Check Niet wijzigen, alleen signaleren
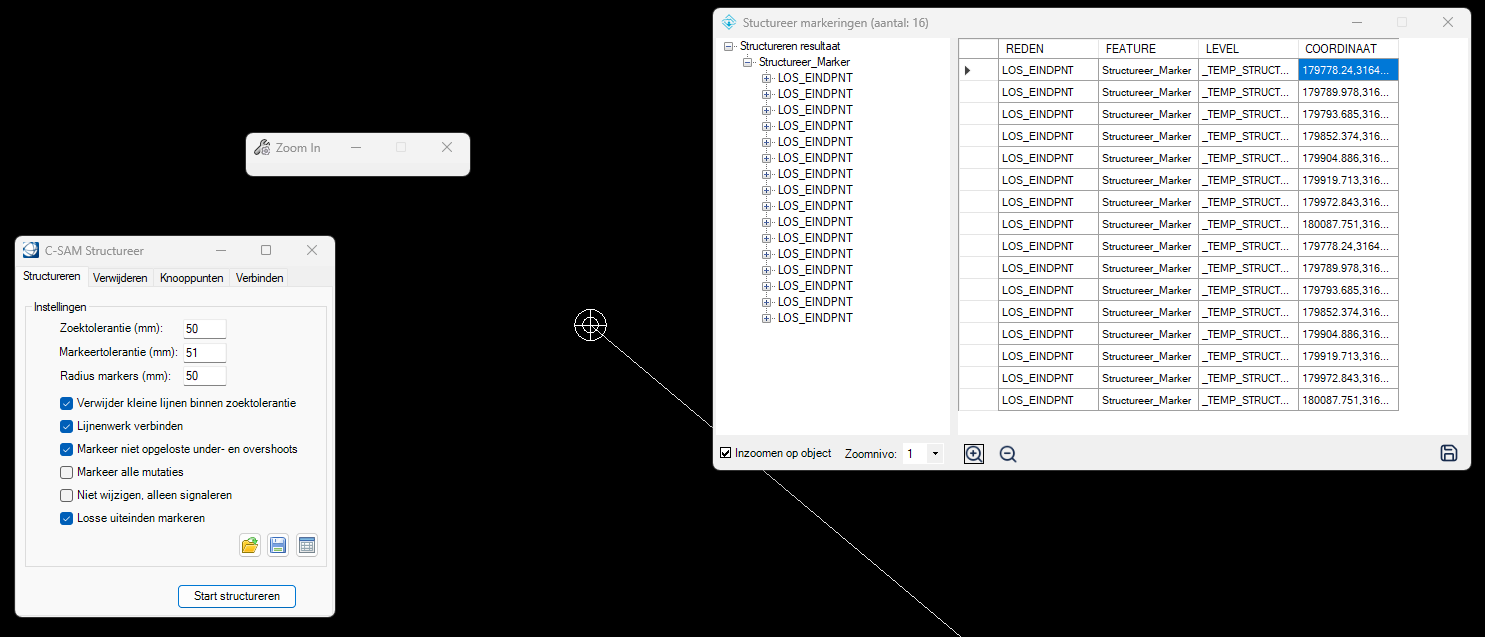This screenshot has height=637, width=1485. pos(67,495)
